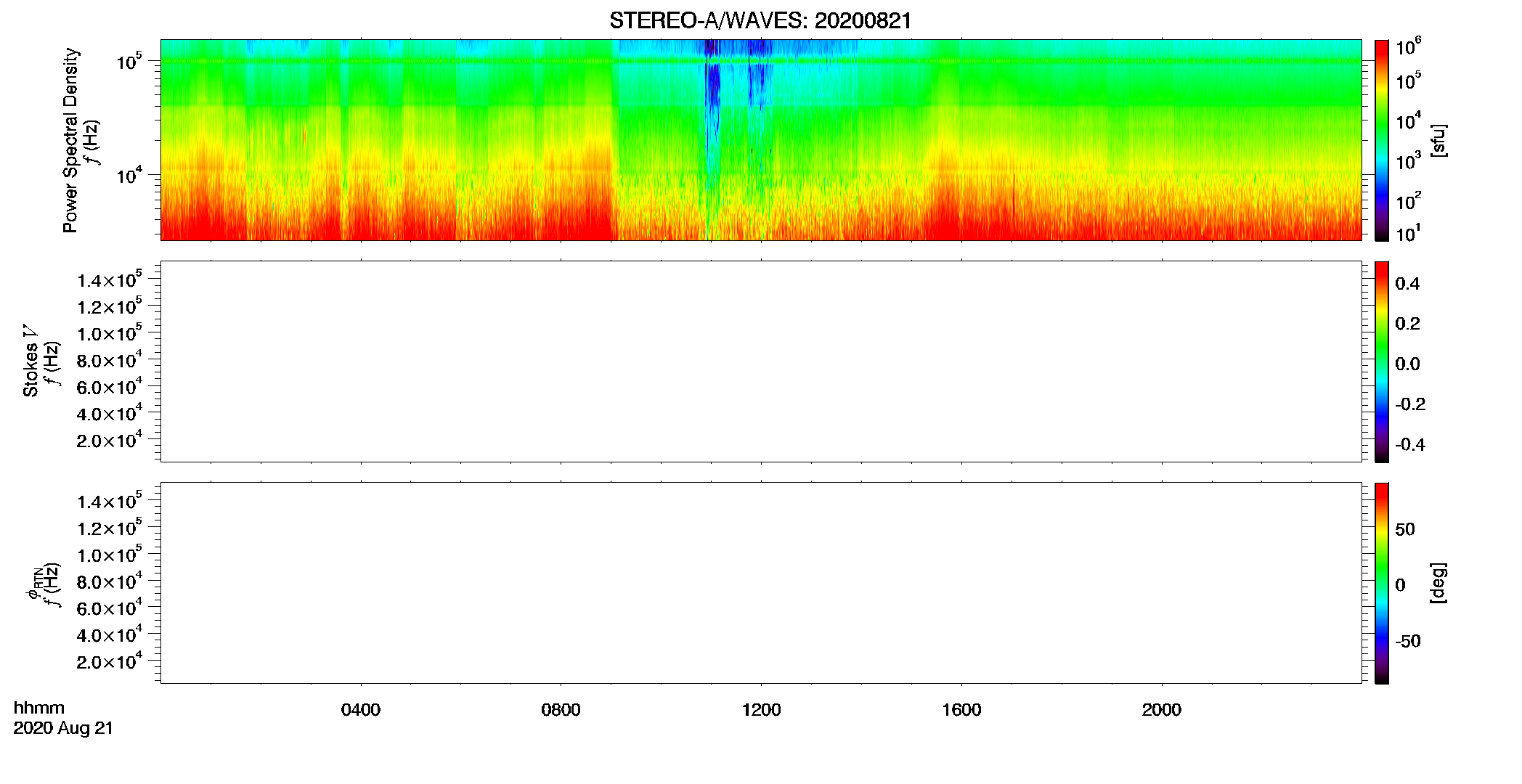
Task: Click the [sfu] colorbar unit label
Action: point(1438,140)
